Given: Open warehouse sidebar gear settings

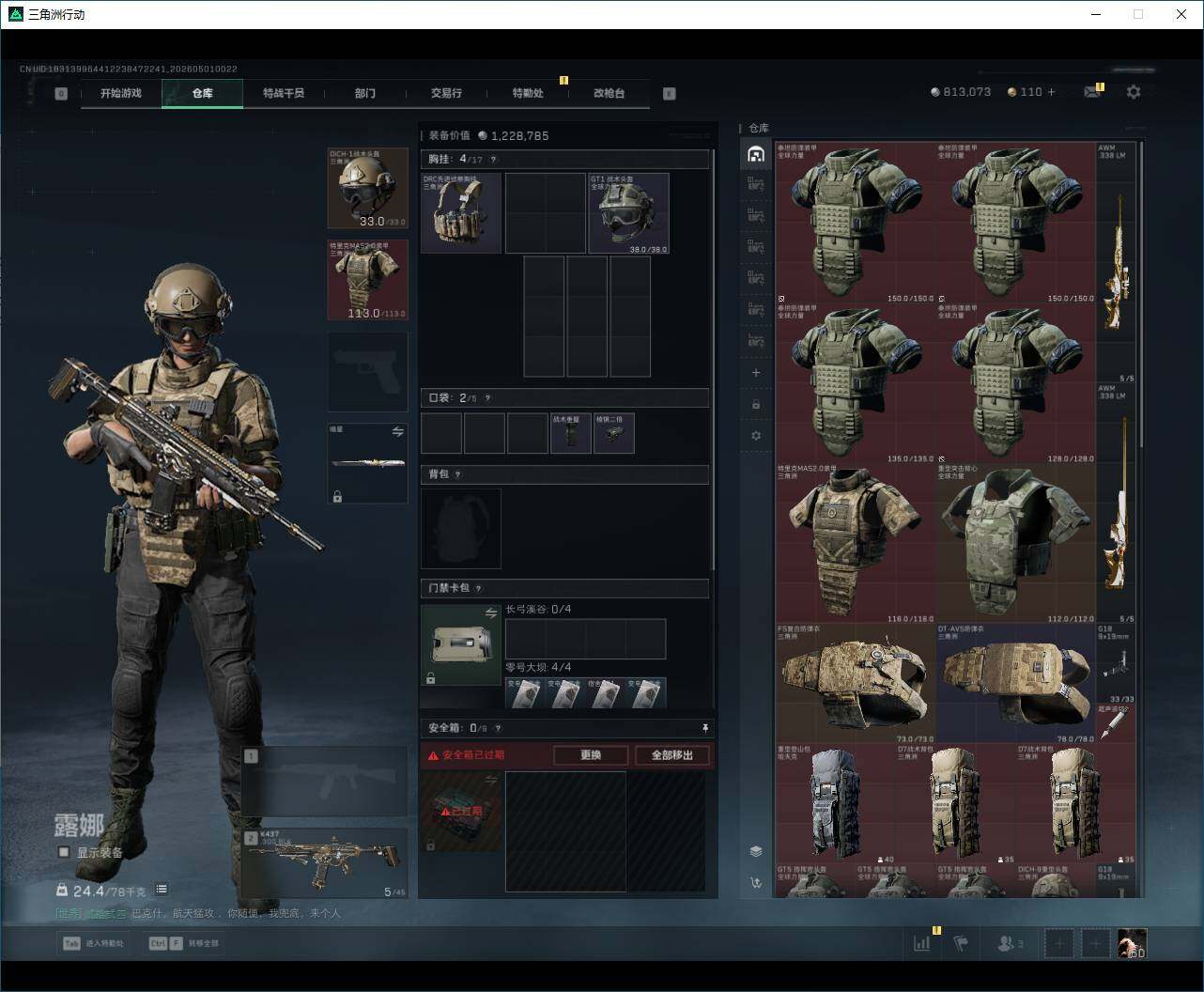Looking at the screenshot, I should [x=756, y=436].
